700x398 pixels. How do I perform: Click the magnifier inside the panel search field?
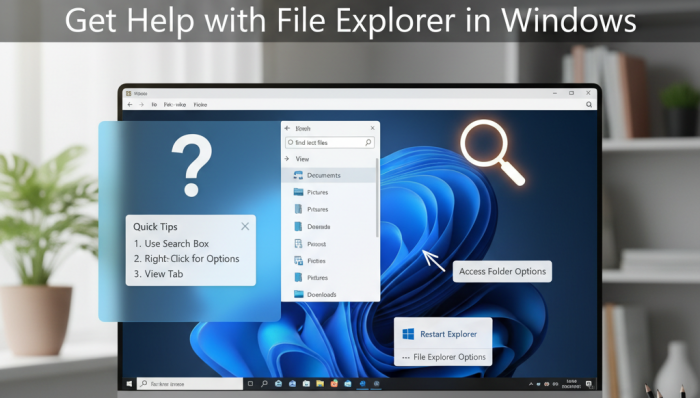point(368,142)
